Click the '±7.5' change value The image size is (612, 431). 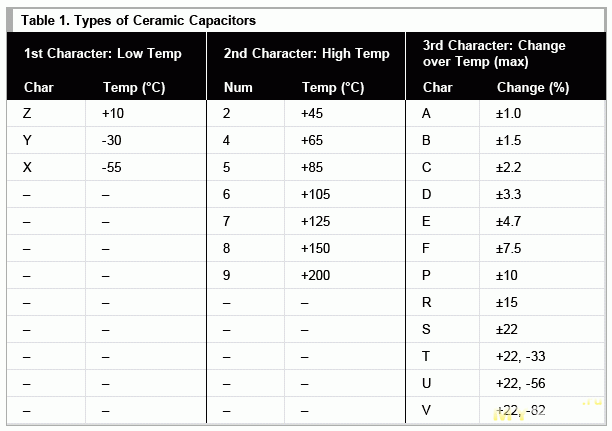509,249
